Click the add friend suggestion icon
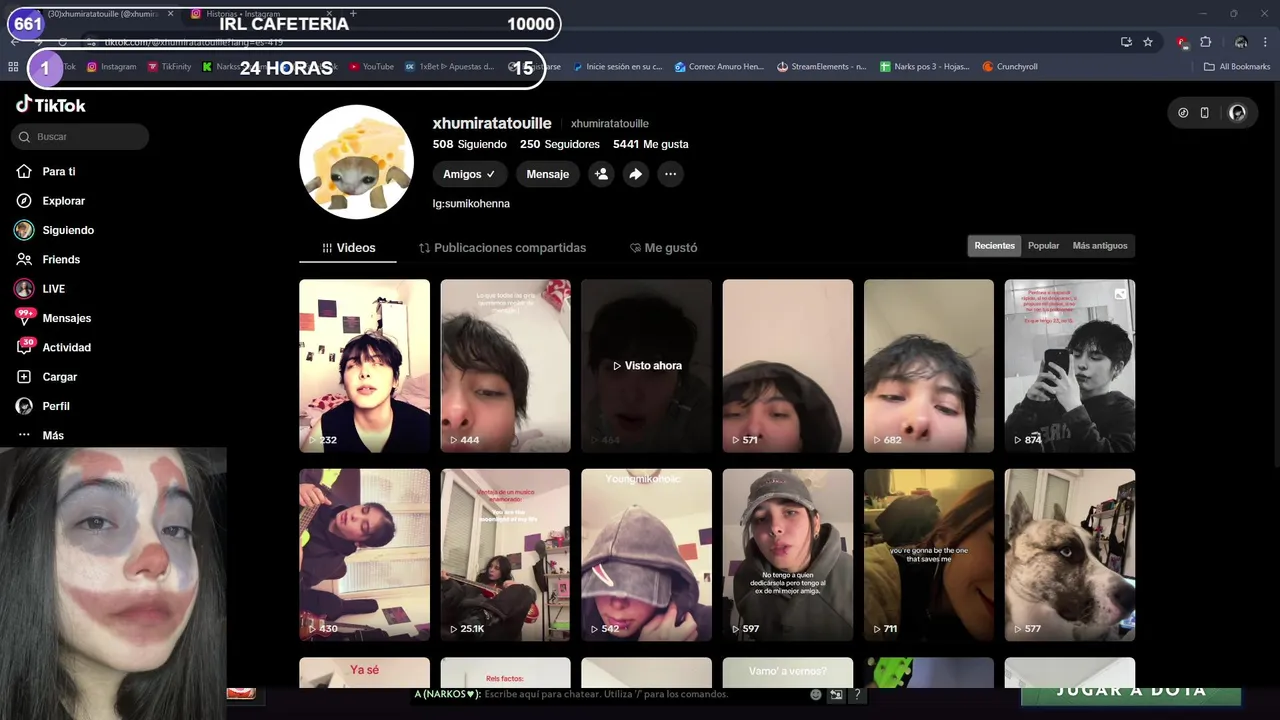Image resolution: width=1280 pixels, height=720 pixels. (x=601, y=174)
